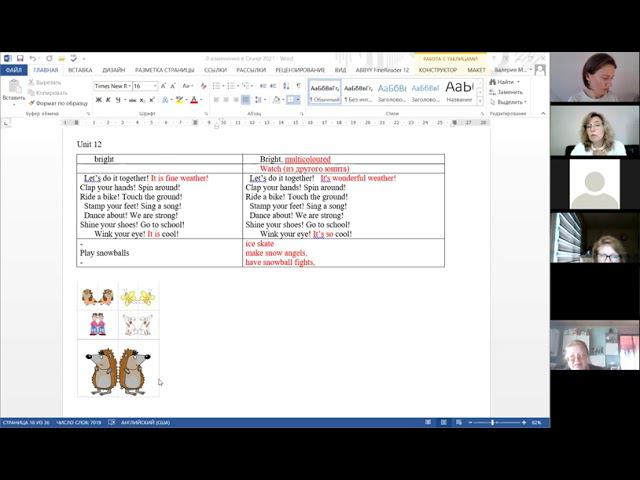Toggle Superscript (x²) formatting
Image resolution: width=640 pixels, height=480 pixels.
(152, 100)
